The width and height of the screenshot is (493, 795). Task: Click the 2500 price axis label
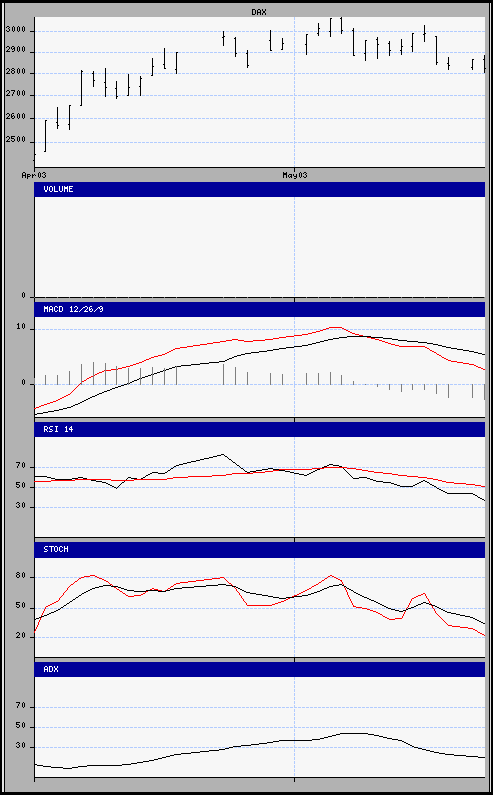point(15,140)
